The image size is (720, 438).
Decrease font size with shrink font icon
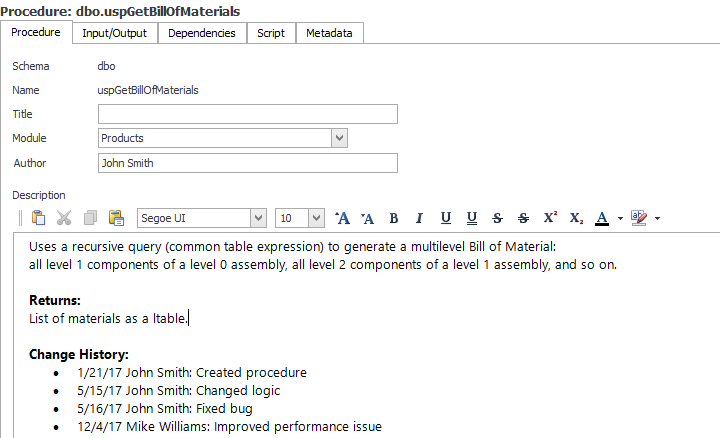click(367, 218)
